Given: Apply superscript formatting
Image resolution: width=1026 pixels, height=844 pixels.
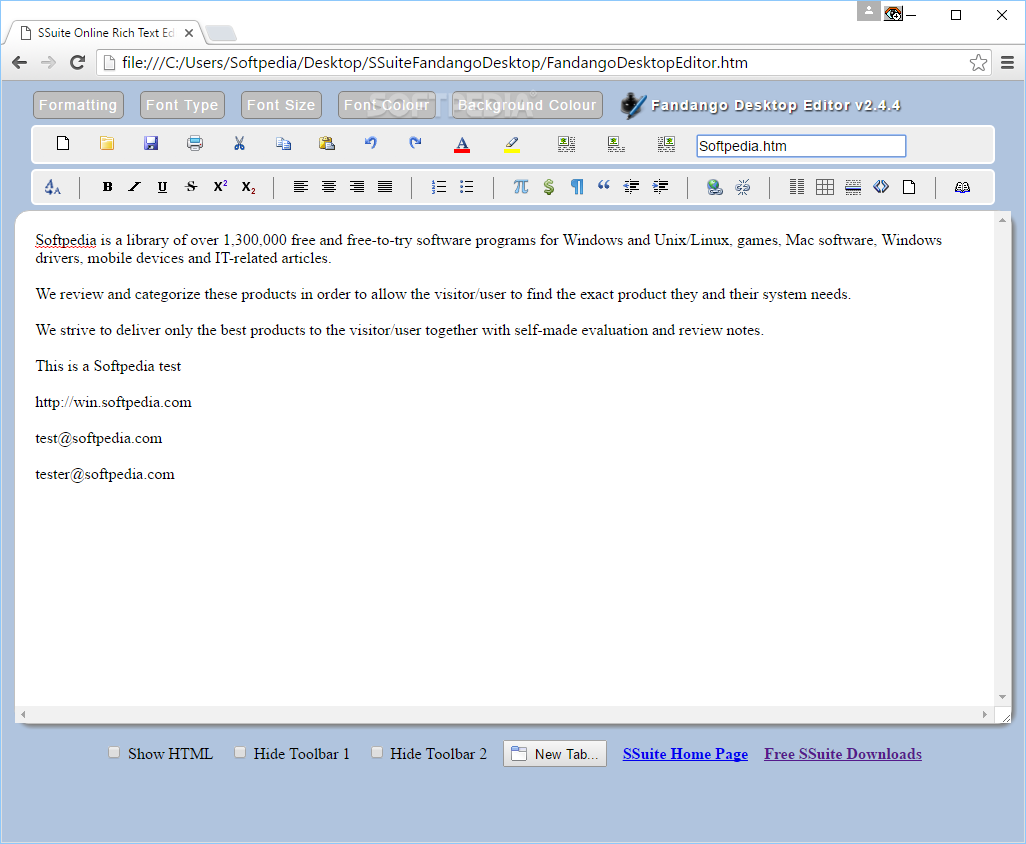Looking at the screenshot, I should coord(221,186).
